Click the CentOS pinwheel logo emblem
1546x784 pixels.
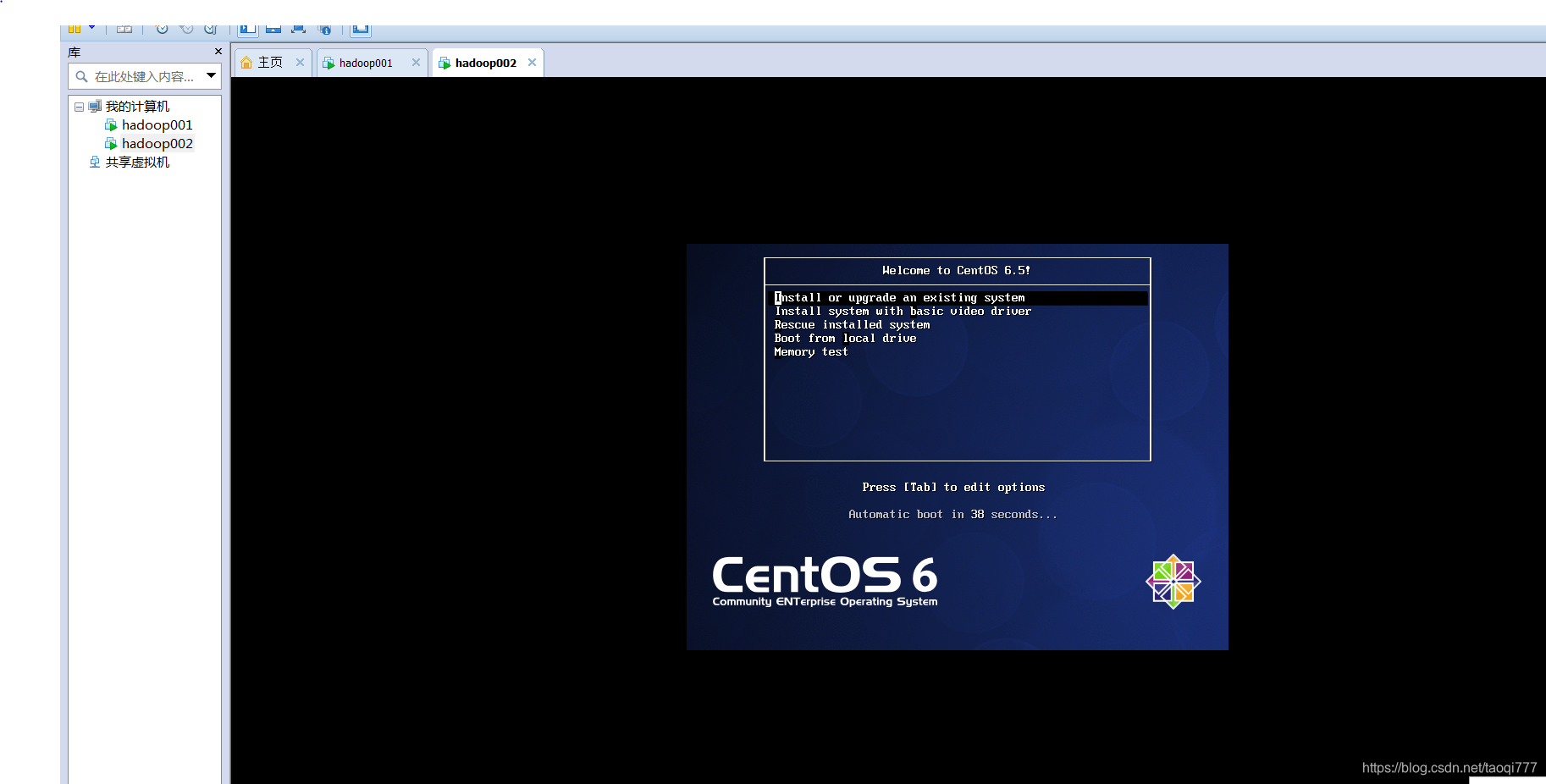click(1173, 582)
